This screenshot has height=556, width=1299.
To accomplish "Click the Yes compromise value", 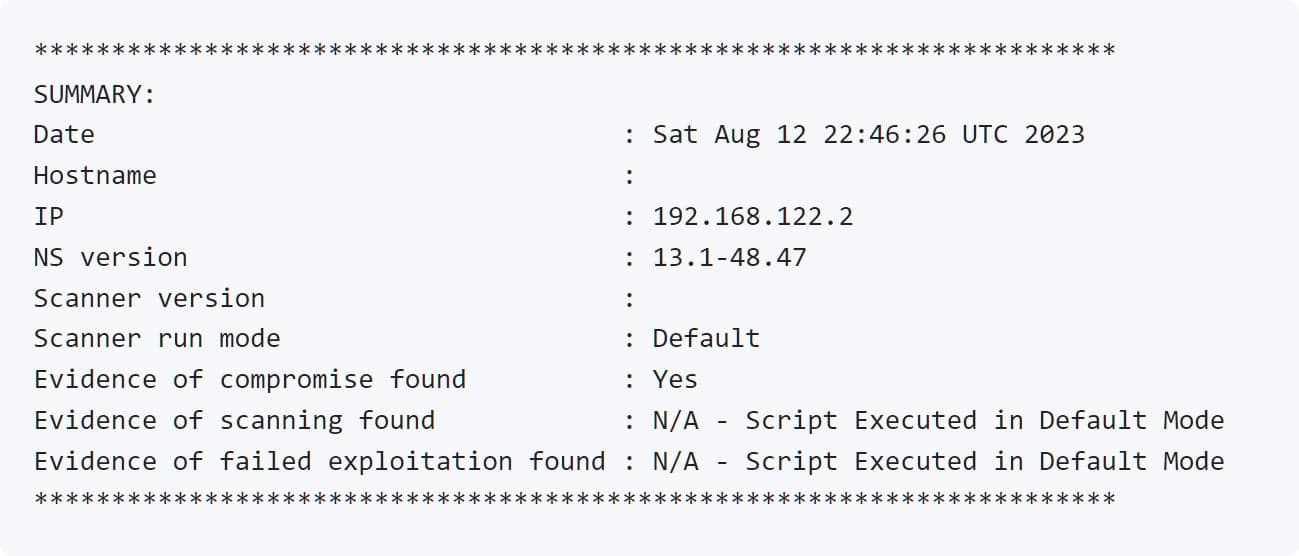I will (675, 380).
